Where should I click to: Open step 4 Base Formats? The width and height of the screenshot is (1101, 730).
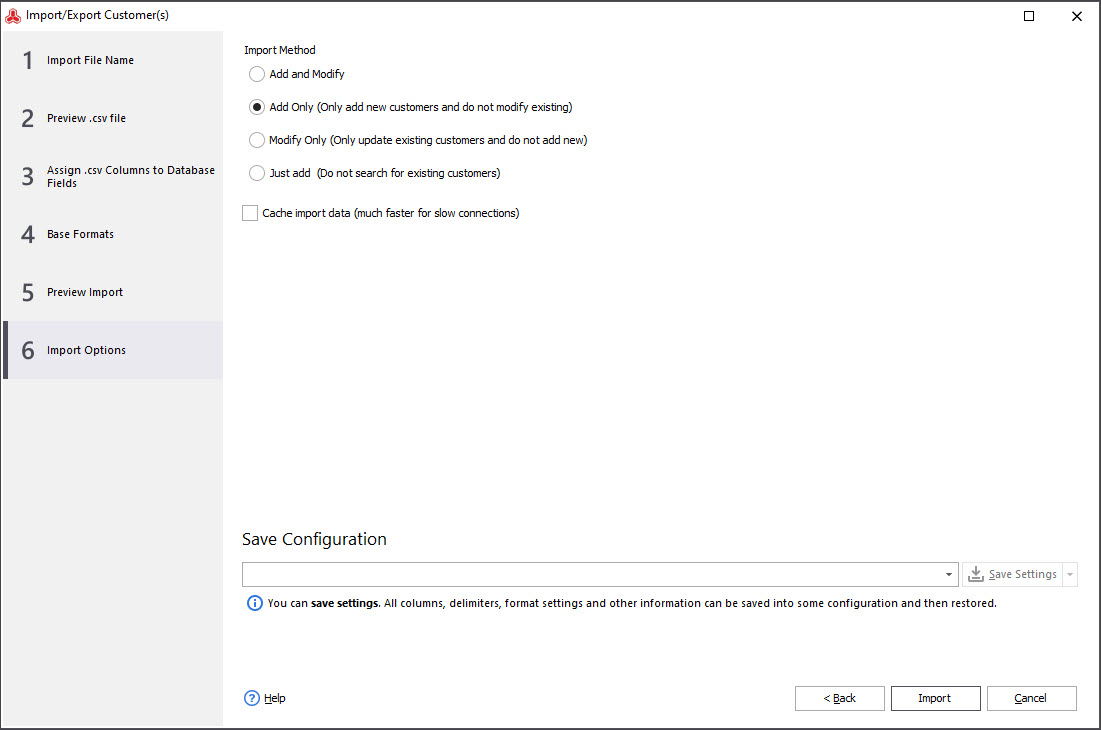[112, 234]
